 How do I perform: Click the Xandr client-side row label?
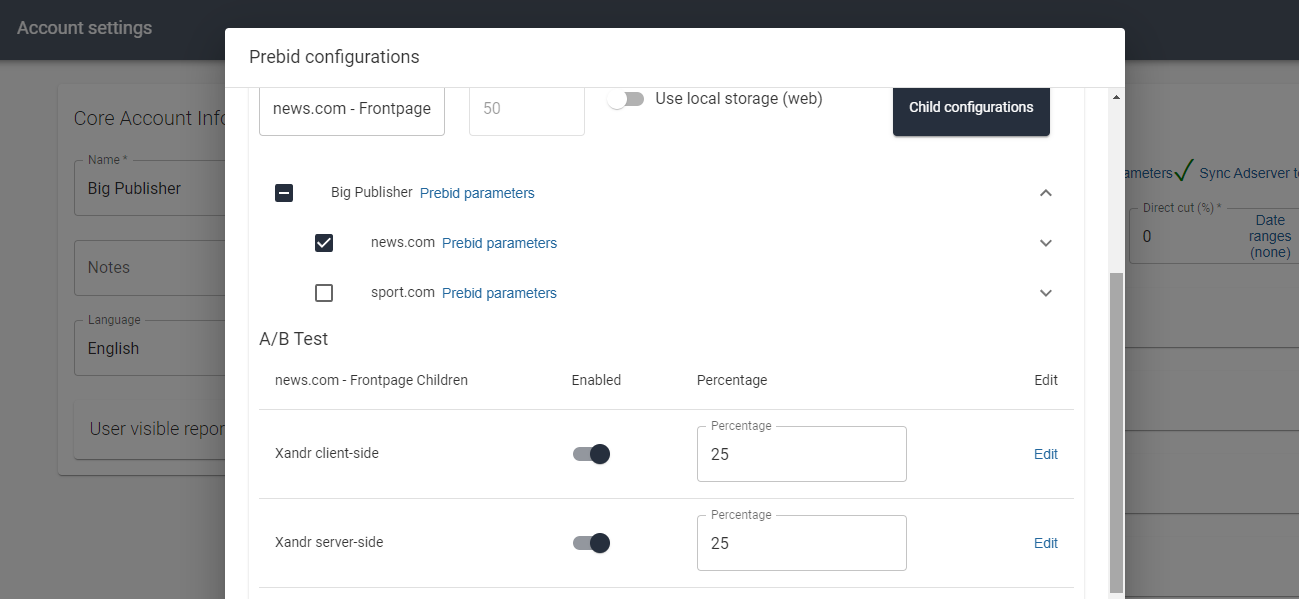(x=327, y=453)
